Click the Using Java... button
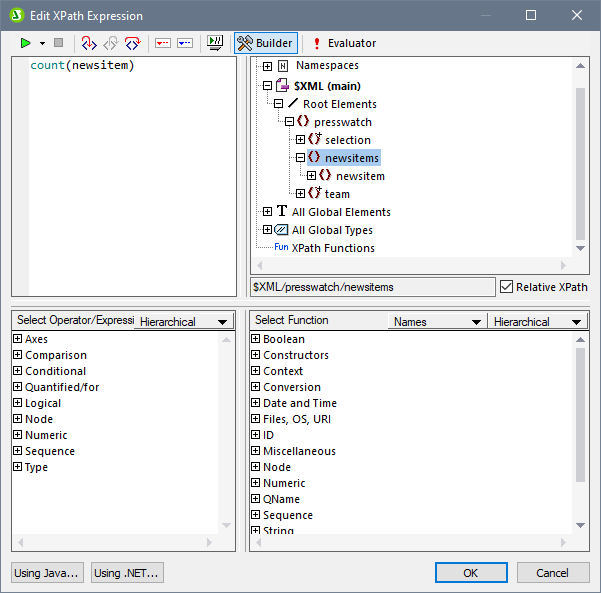 pyautogui.click(x=47, y=573)
